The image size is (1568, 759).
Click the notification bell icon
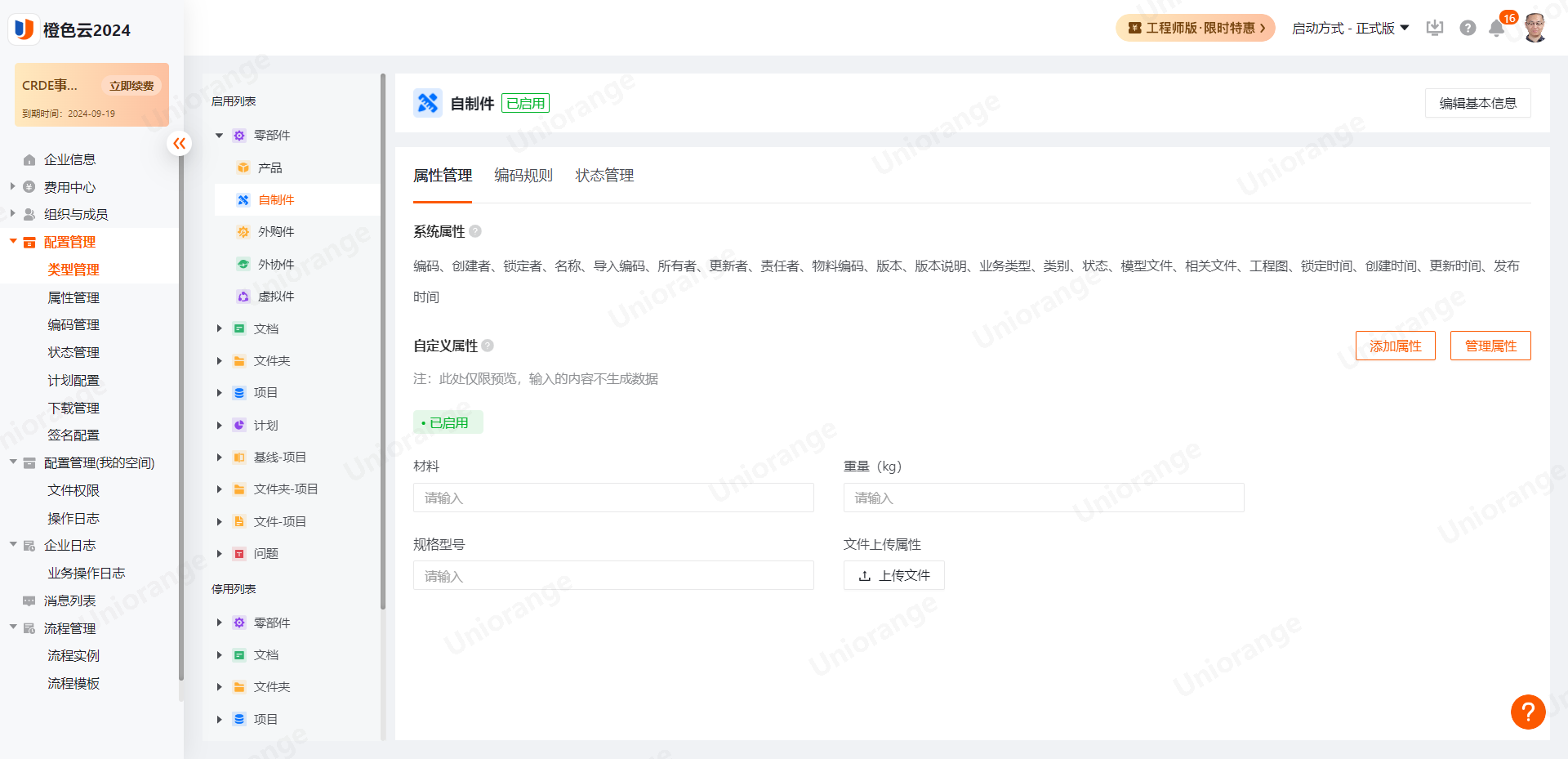(1496, 29)
